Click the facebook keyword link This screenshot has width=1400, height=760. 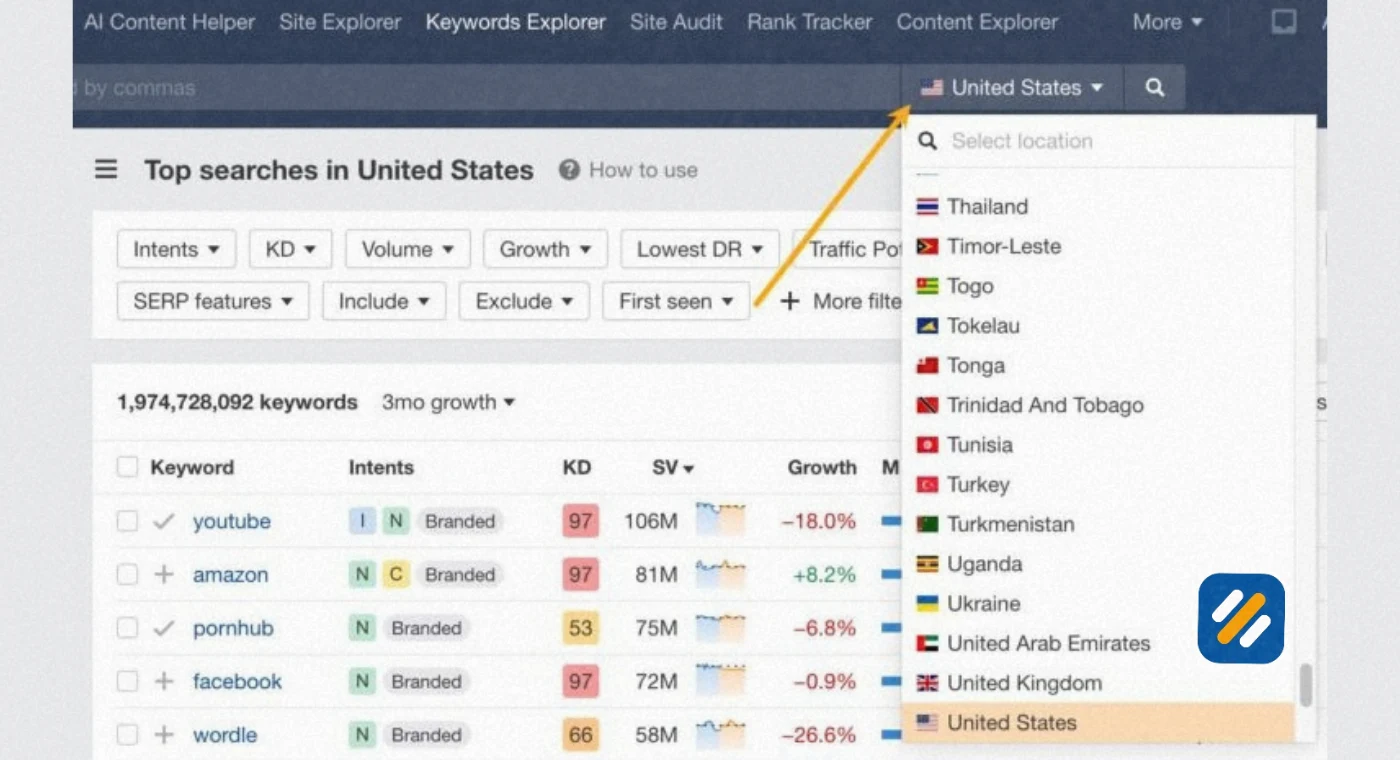tap(237, 682)
